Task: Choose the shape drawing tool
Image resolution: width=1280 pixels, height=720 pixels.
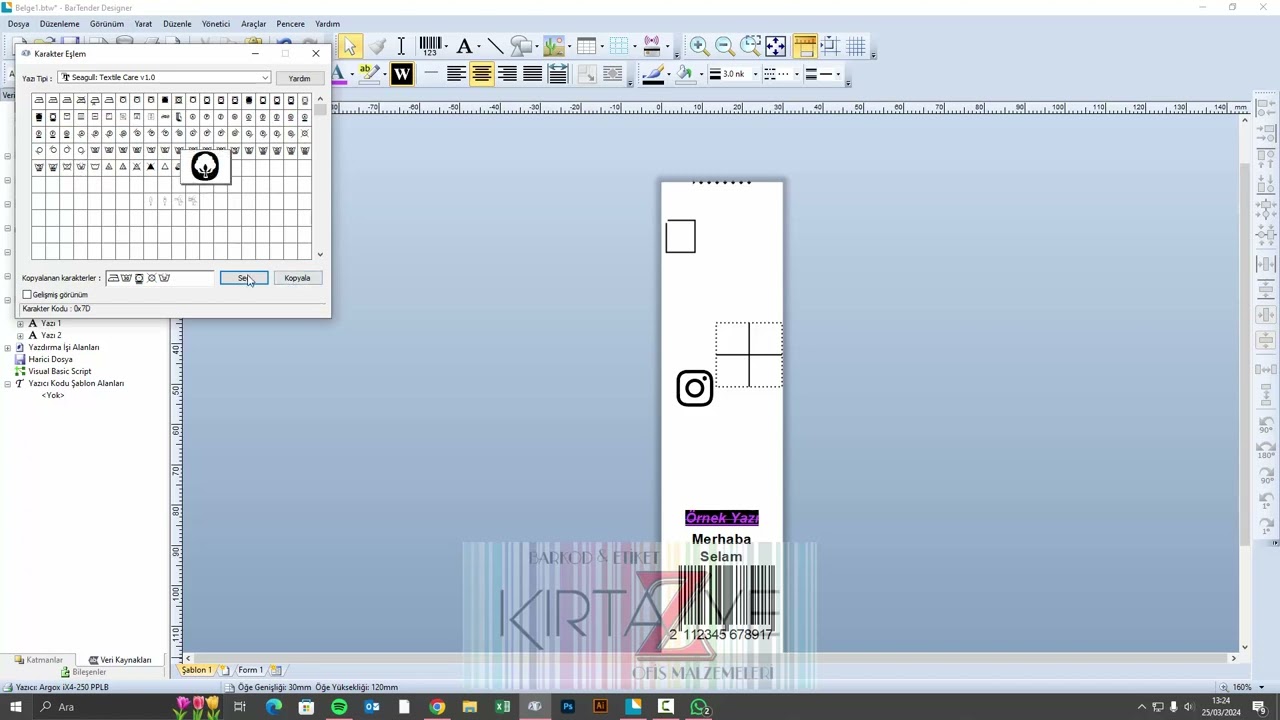Action: tap(520, 46)
